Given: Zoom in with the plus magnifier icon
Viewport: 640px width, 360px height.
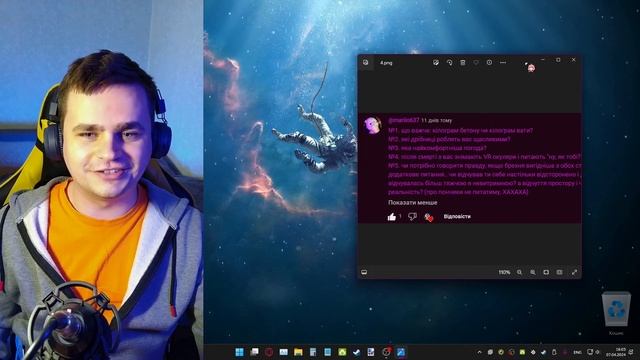Looking at the screenshot, I should click(x=533, y=272).
